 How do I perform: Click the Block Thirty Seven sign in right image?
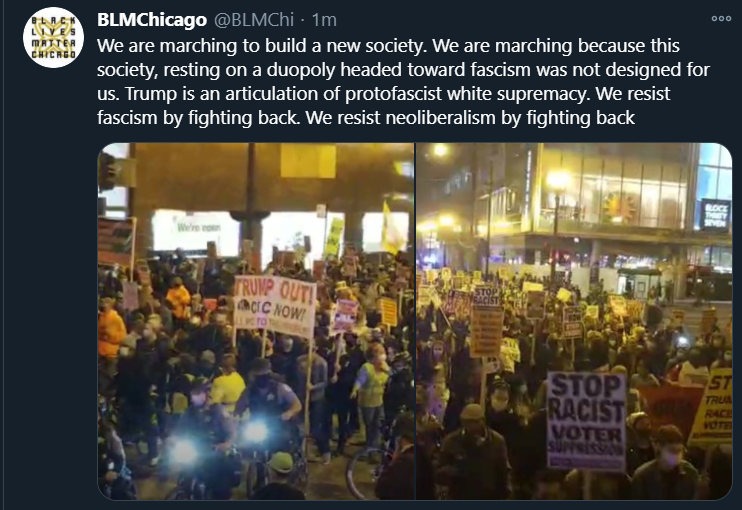(x=715, y=215)
